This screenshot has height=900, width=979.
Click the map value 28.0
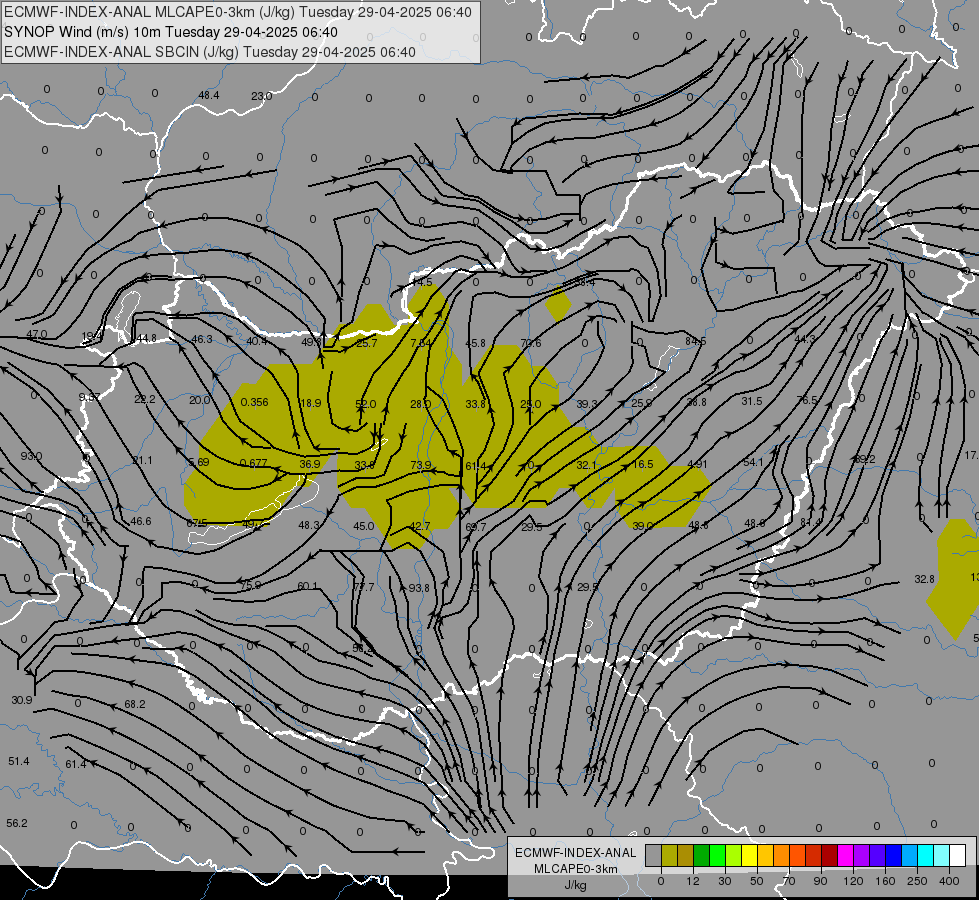click(420, 404)
